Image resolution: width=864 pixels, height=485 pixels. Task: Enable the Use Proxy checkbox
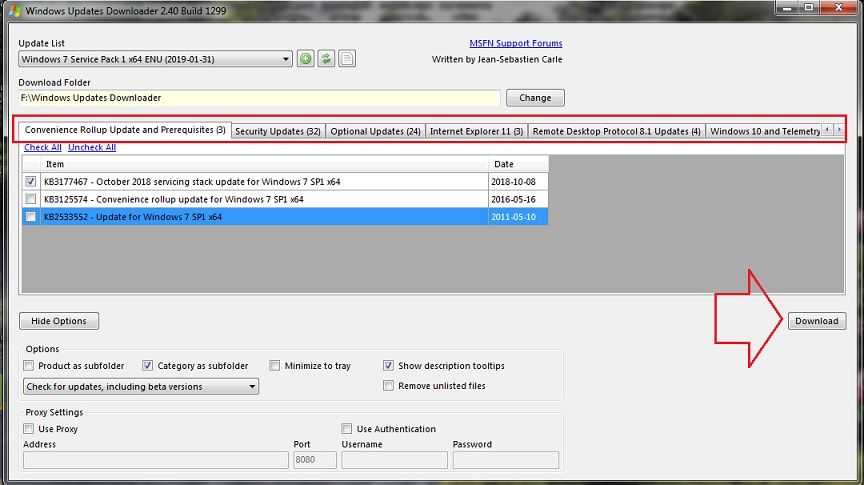(29, 429)
